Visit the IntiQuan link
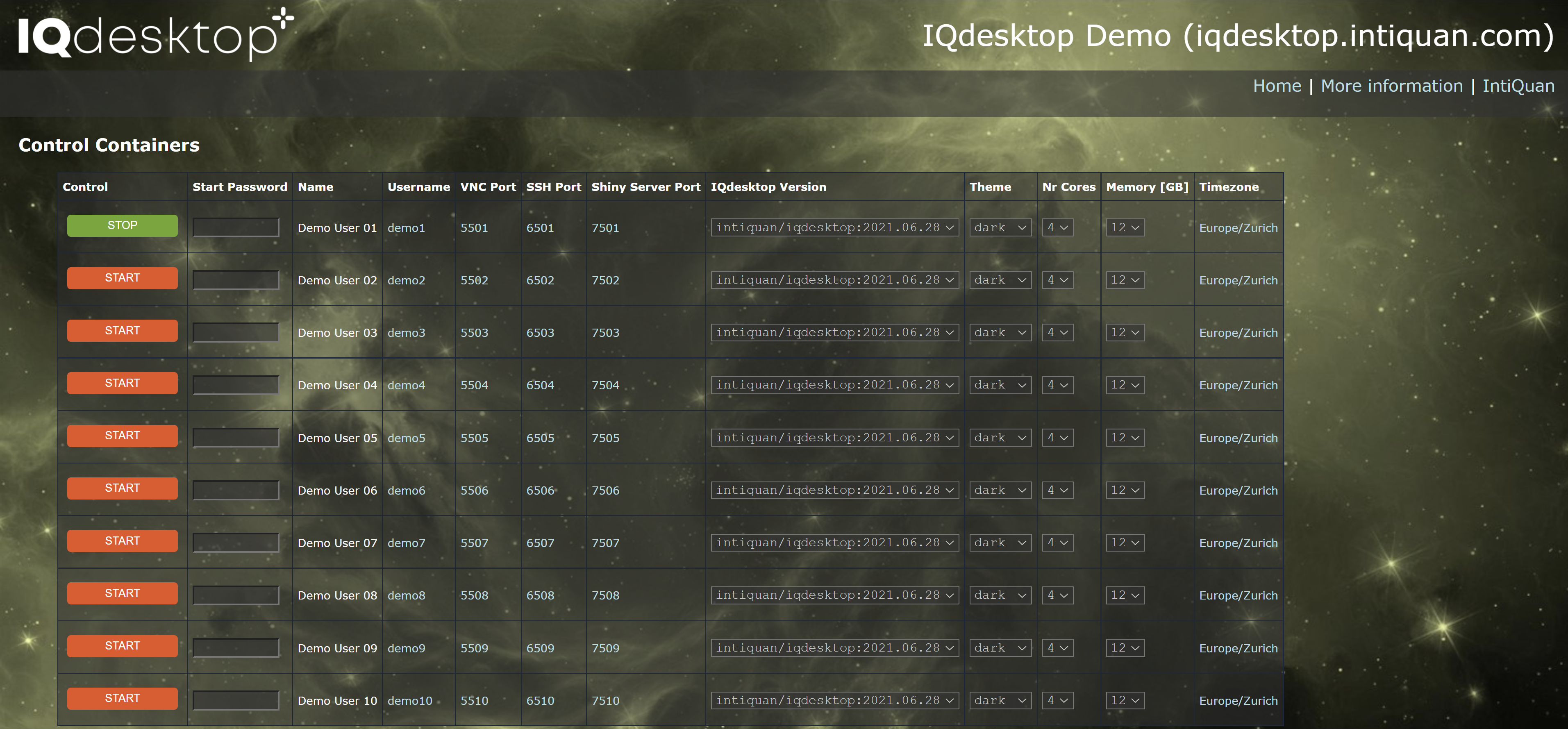The height and width of the screenshot is (729, 1568). click(x=1518, y=86)
